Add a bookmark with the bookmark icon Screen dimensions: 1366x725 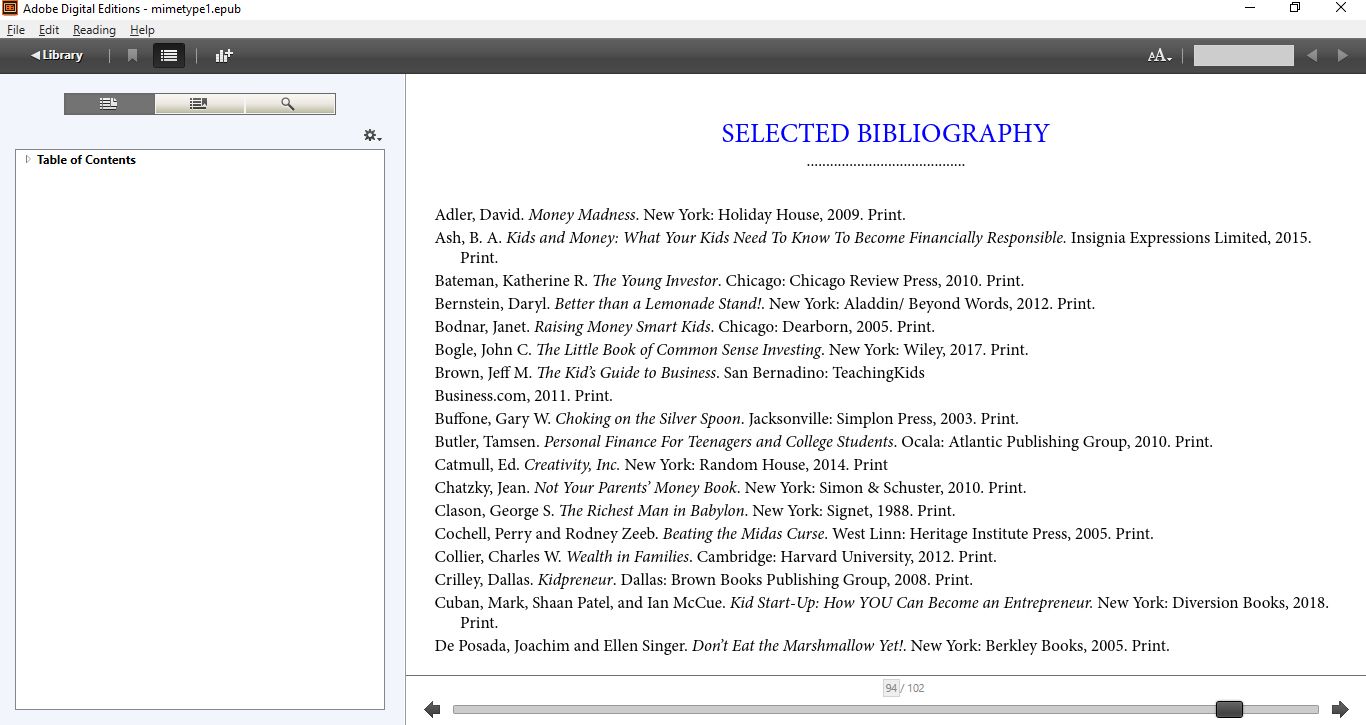pyautogui.click(x=132, y=56)
